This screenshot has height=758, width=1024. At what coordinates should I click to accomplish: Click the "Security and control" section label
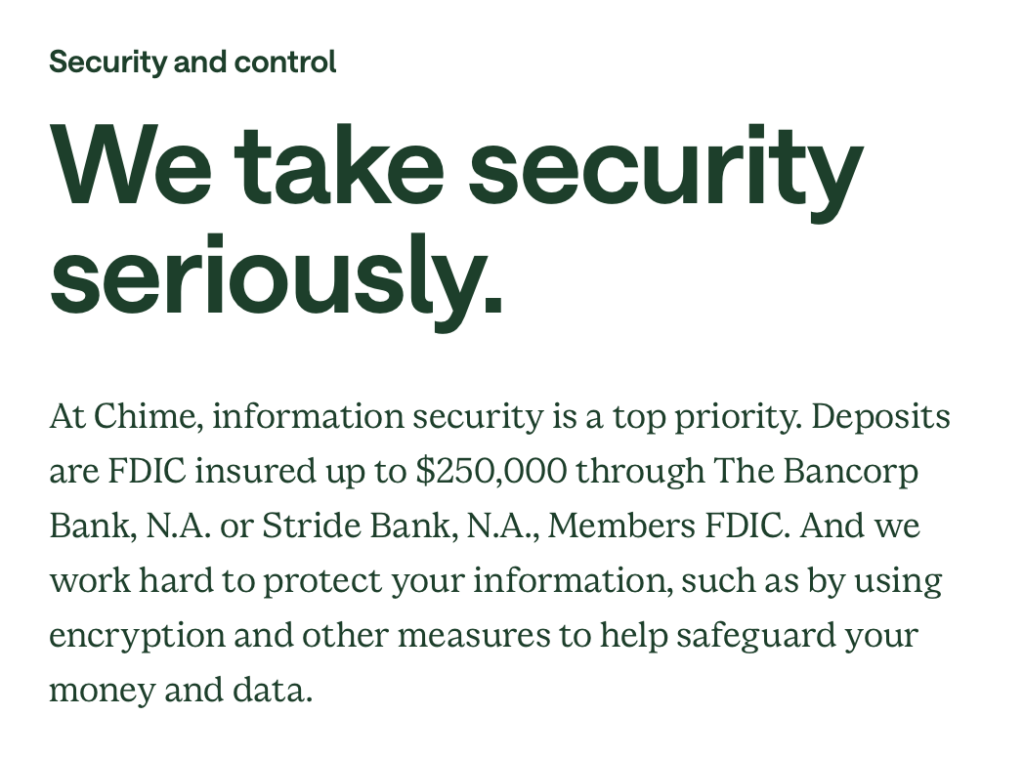pyautogui.click(x=192, y=62)
